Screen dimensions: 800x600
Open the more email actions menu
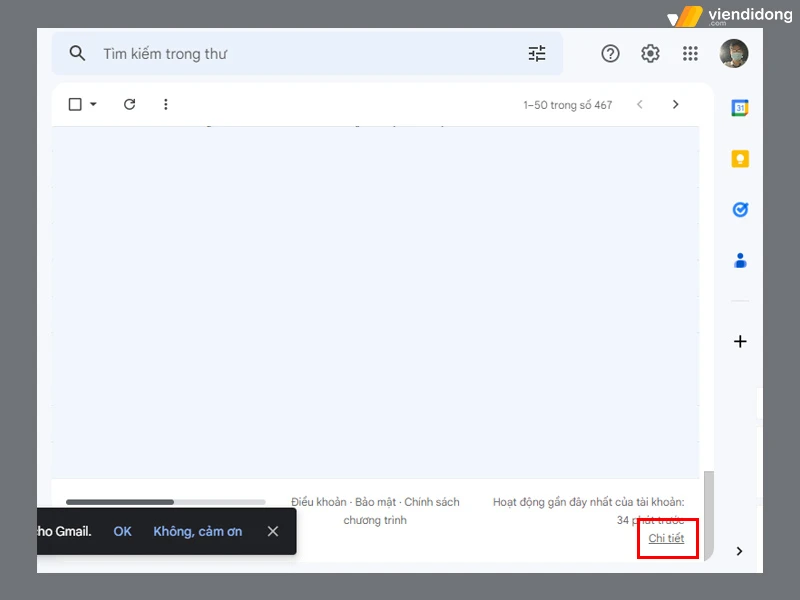166,104
